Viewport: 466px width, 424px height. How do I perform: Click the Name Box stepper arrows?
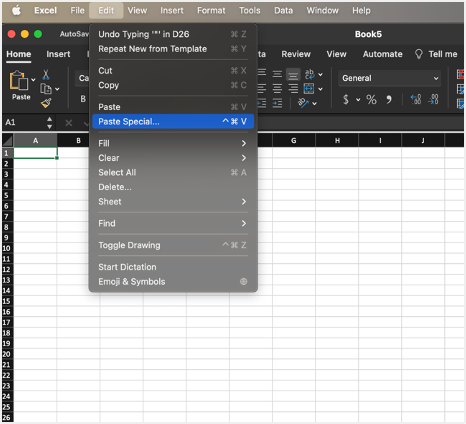pyautogui.click(x=49, y=123)
